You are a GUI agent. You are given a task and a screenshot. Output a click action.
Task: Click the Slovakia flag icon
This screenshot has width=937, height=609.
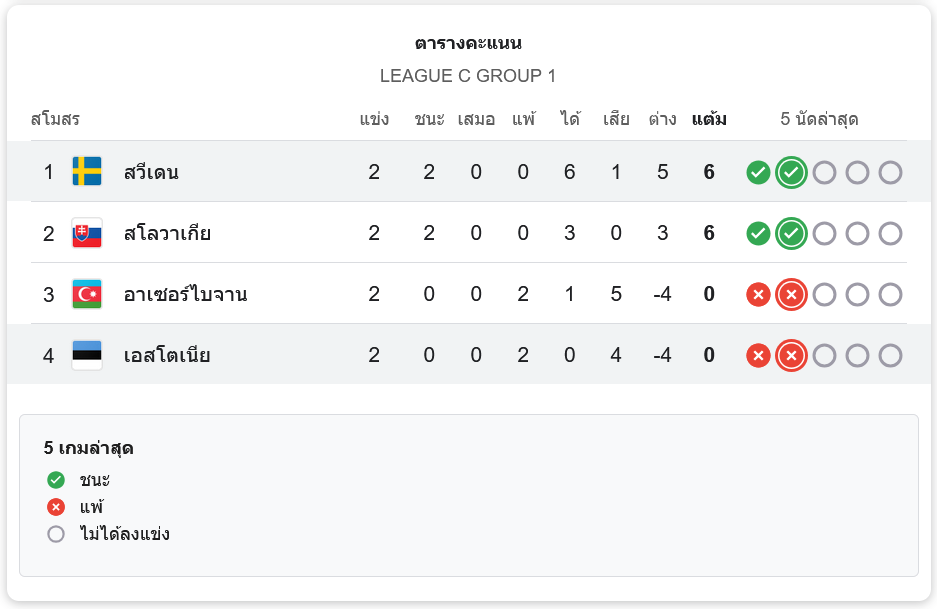[87, 233]
